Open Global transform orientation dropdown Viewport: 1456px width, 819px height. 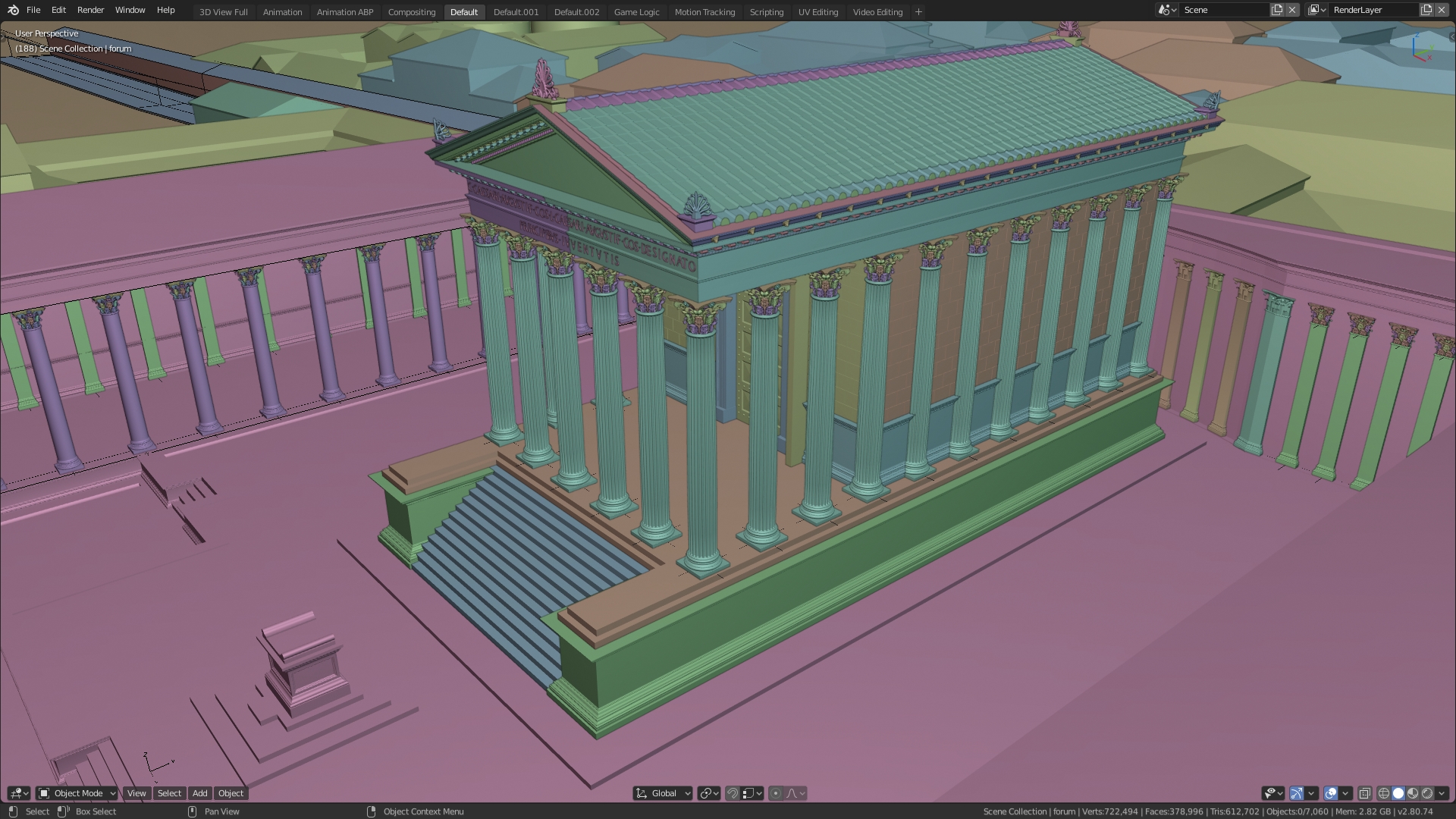663,793
